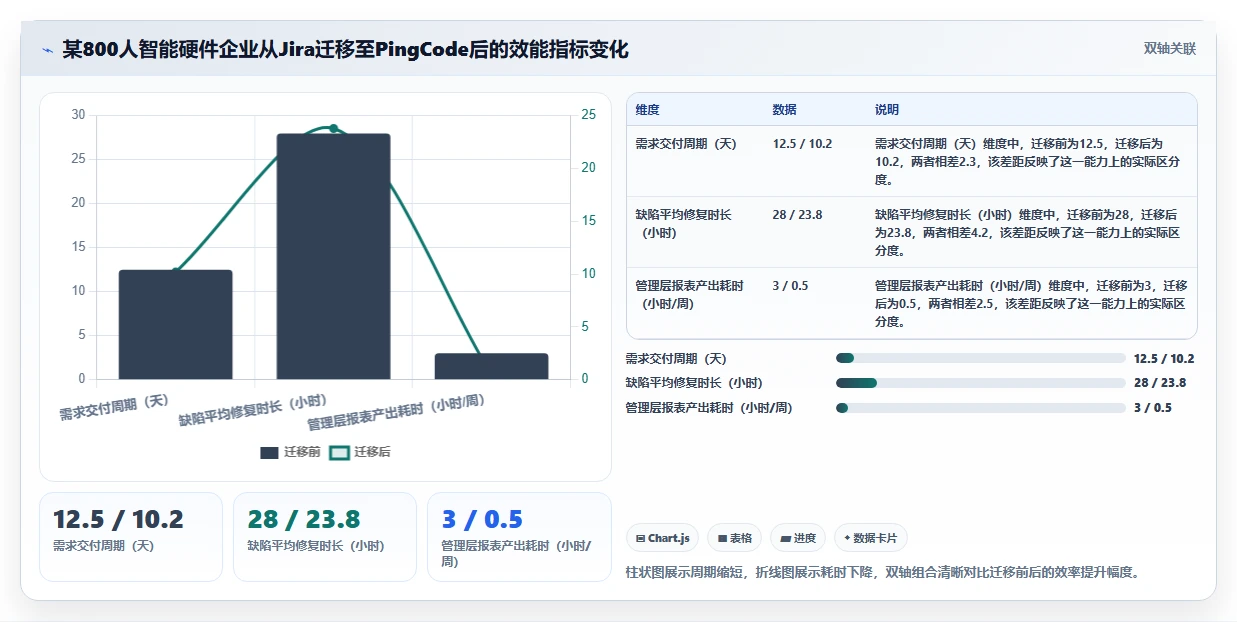Screen dimensions: 1237x622
Task: Click the 3 / 0.5 table cell
Action: pyautogui.click(x=790, y=286)
